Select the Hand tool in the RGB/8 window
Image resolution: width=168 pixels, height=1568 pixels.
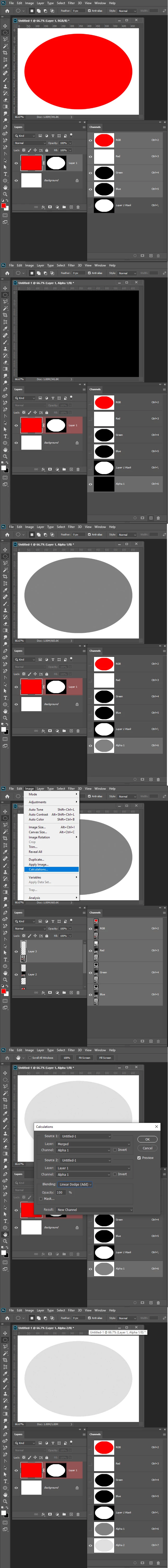tap(5, 187)
